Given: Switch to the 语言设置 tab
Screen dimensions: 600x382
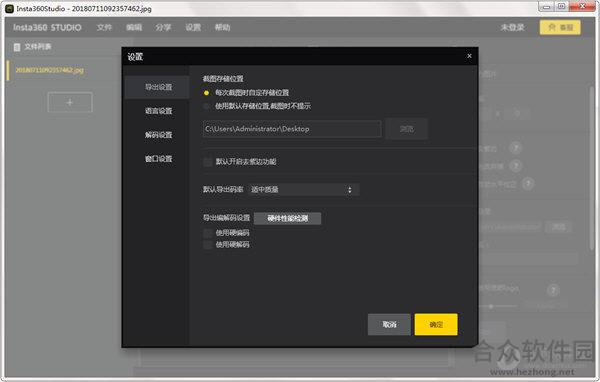Looking at the screenshot, I should pyautogui.click(x=157, y=111).
